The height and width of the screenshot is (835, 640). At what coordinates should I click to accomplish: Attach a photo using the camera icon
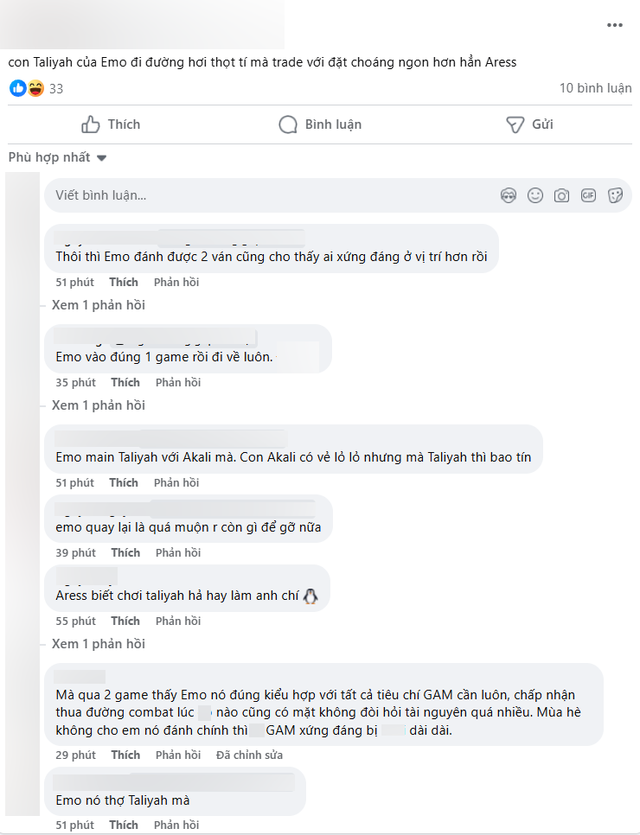tap(562, 196)
